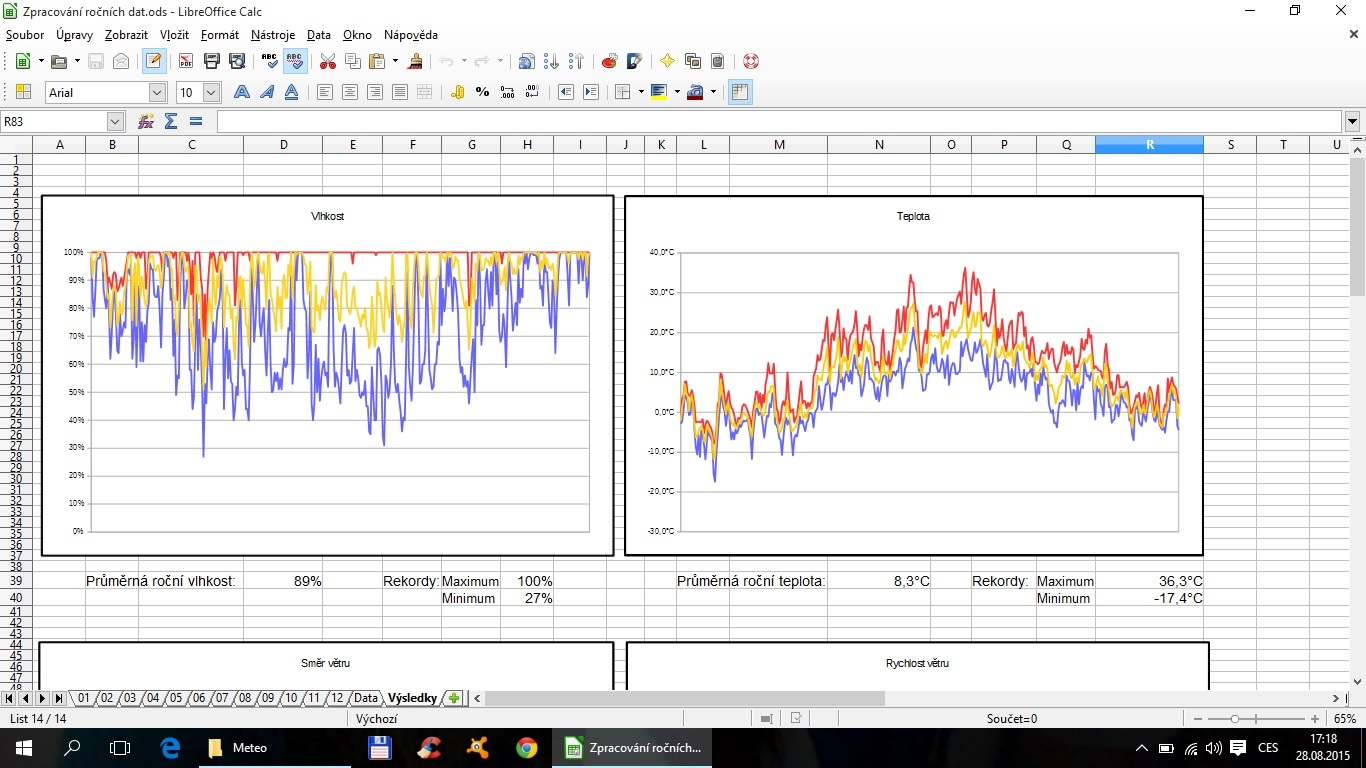Insert a Sum formula
Image resolution: width=1366 pixels, height=768 pixels.
coord(171,121)
